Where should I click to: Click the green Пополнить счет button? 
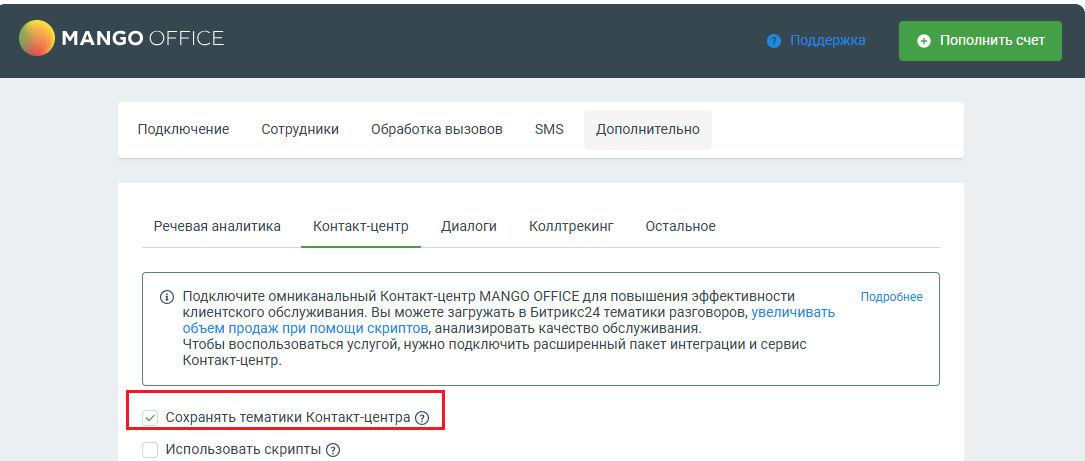tap(980, 41)
